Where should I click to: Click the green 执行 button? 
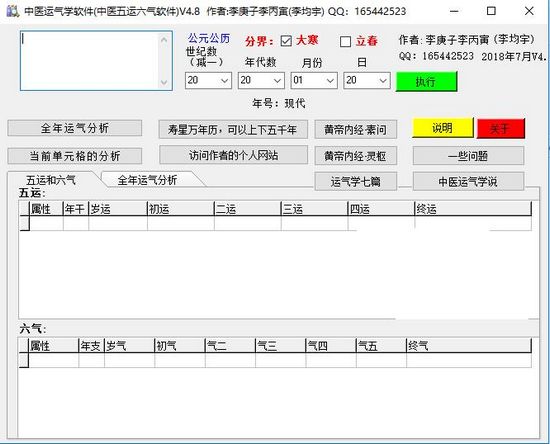click(x=426, y=82)
